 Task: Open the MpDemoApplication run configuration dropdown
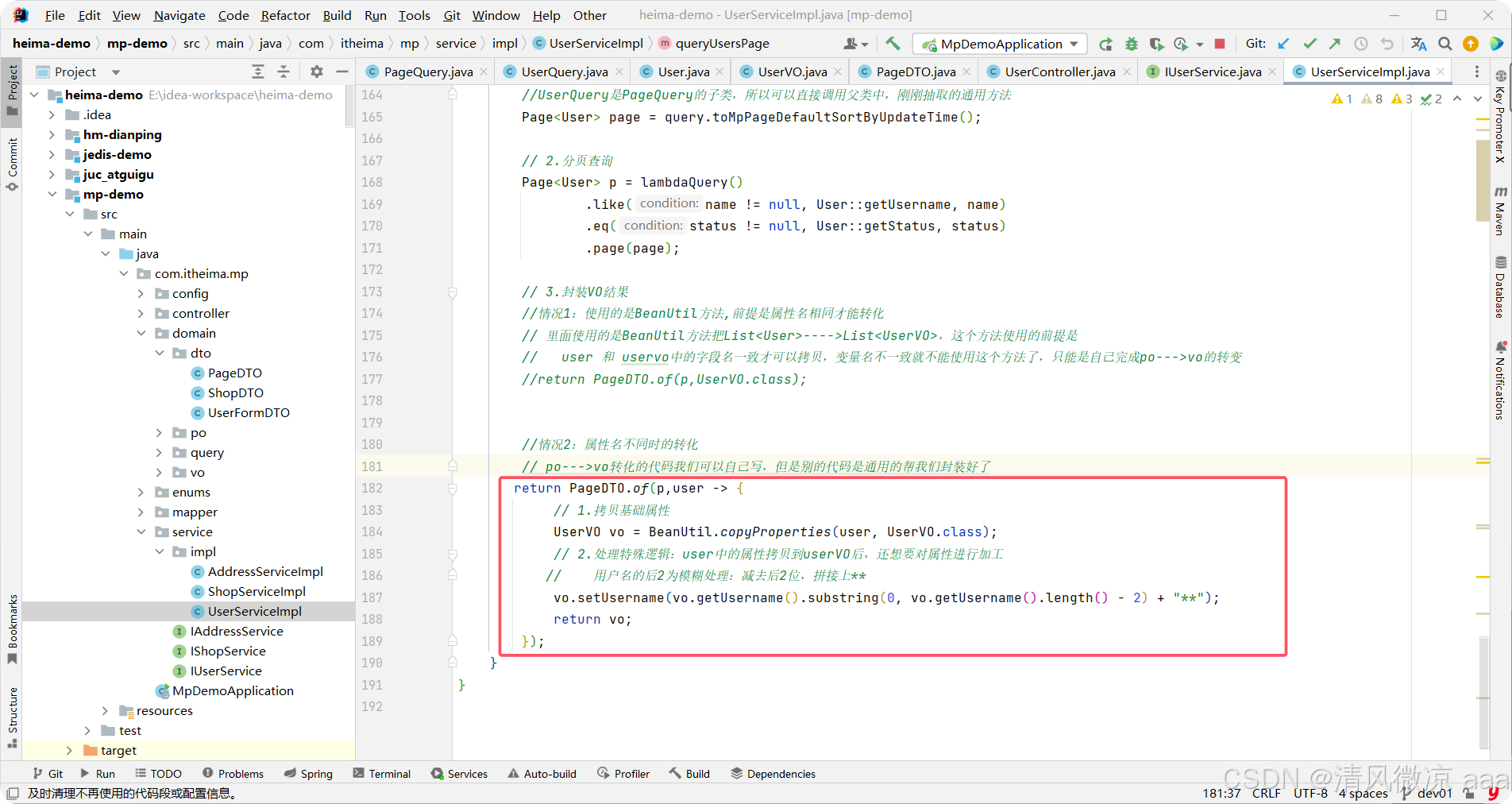[1000, 44]
